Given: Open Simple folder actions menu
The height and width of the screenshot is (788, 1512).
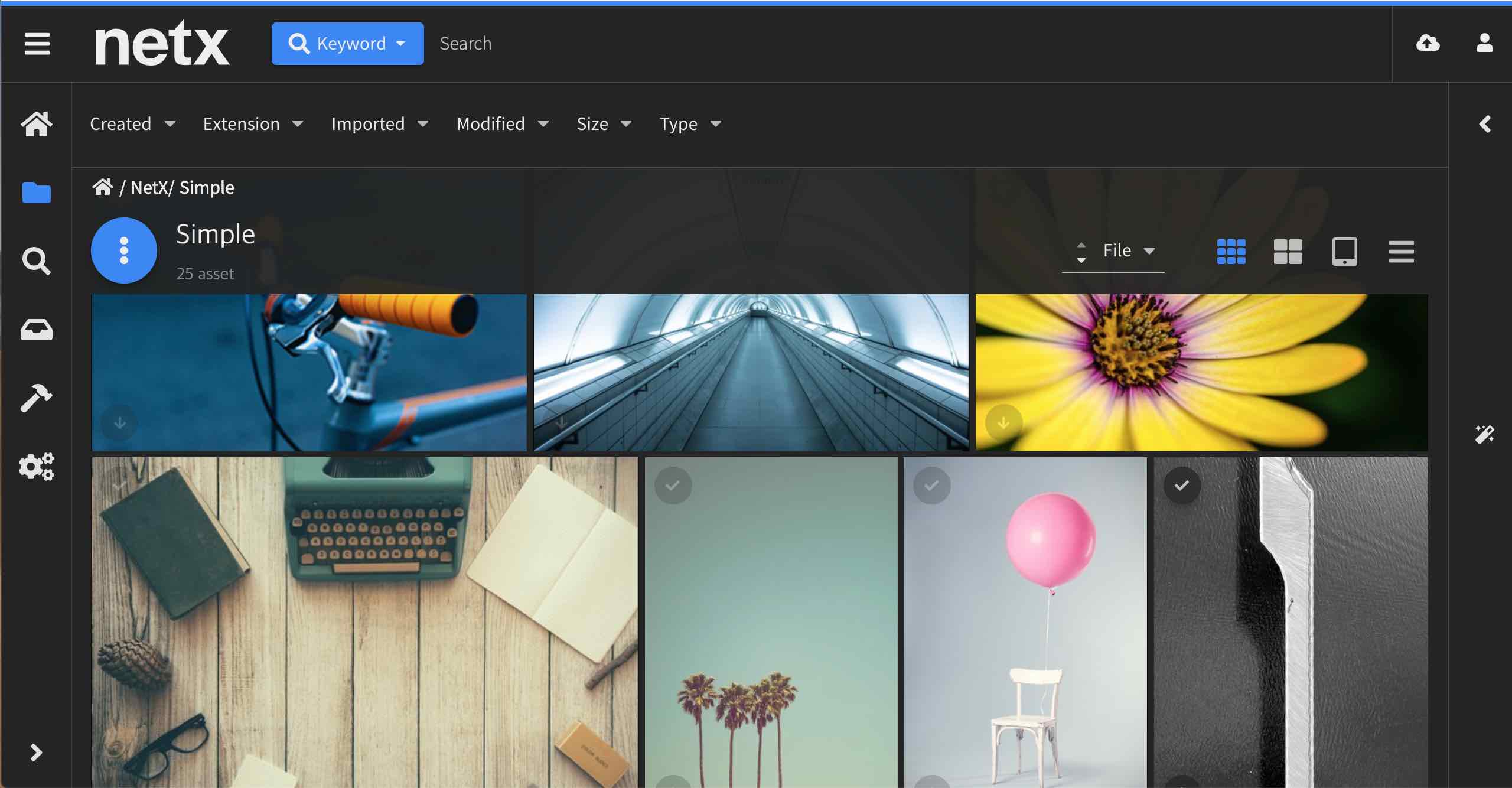Looking at the screenshot, I should (123, 250).
